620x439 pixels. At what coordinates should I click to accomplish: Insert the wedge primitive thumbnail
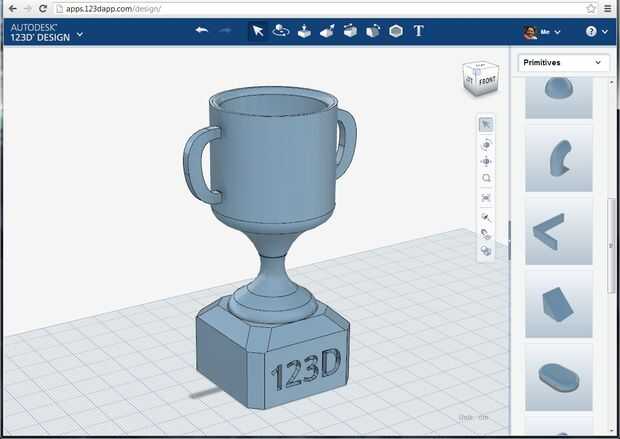[559, 304]
